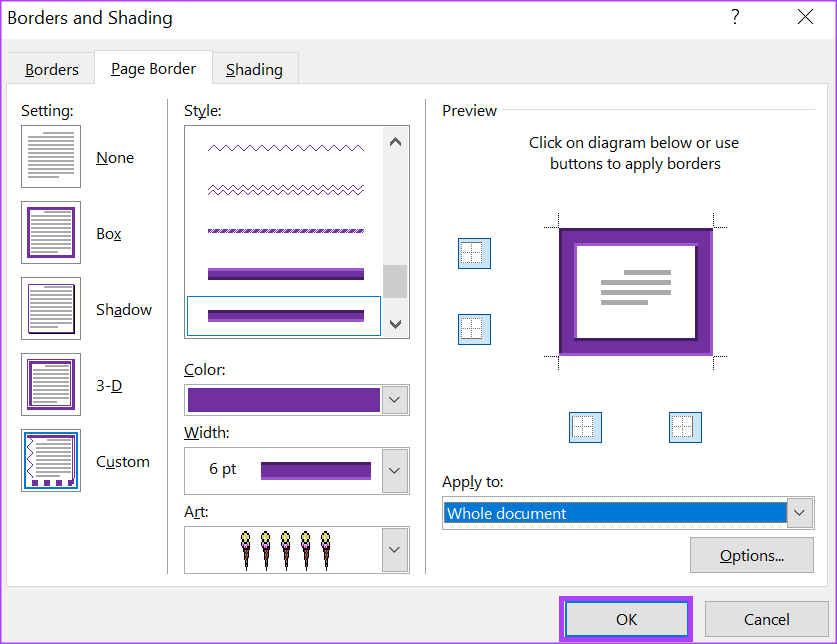Select the None border setting
This screenshot has width=837, height=644.
click(51, 156)
